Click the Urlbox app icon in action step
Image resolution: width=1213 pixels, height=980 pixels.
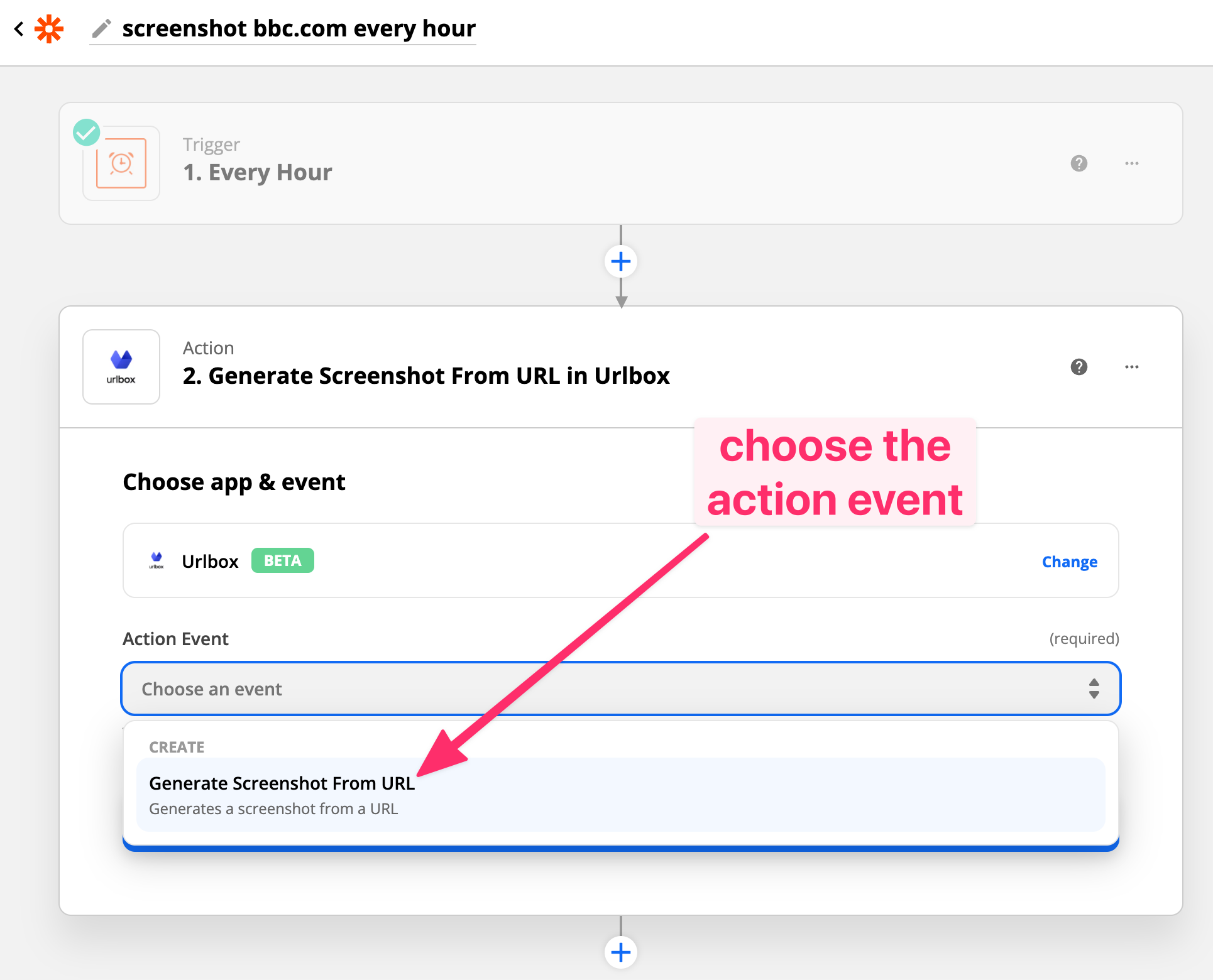click(121, 366)
